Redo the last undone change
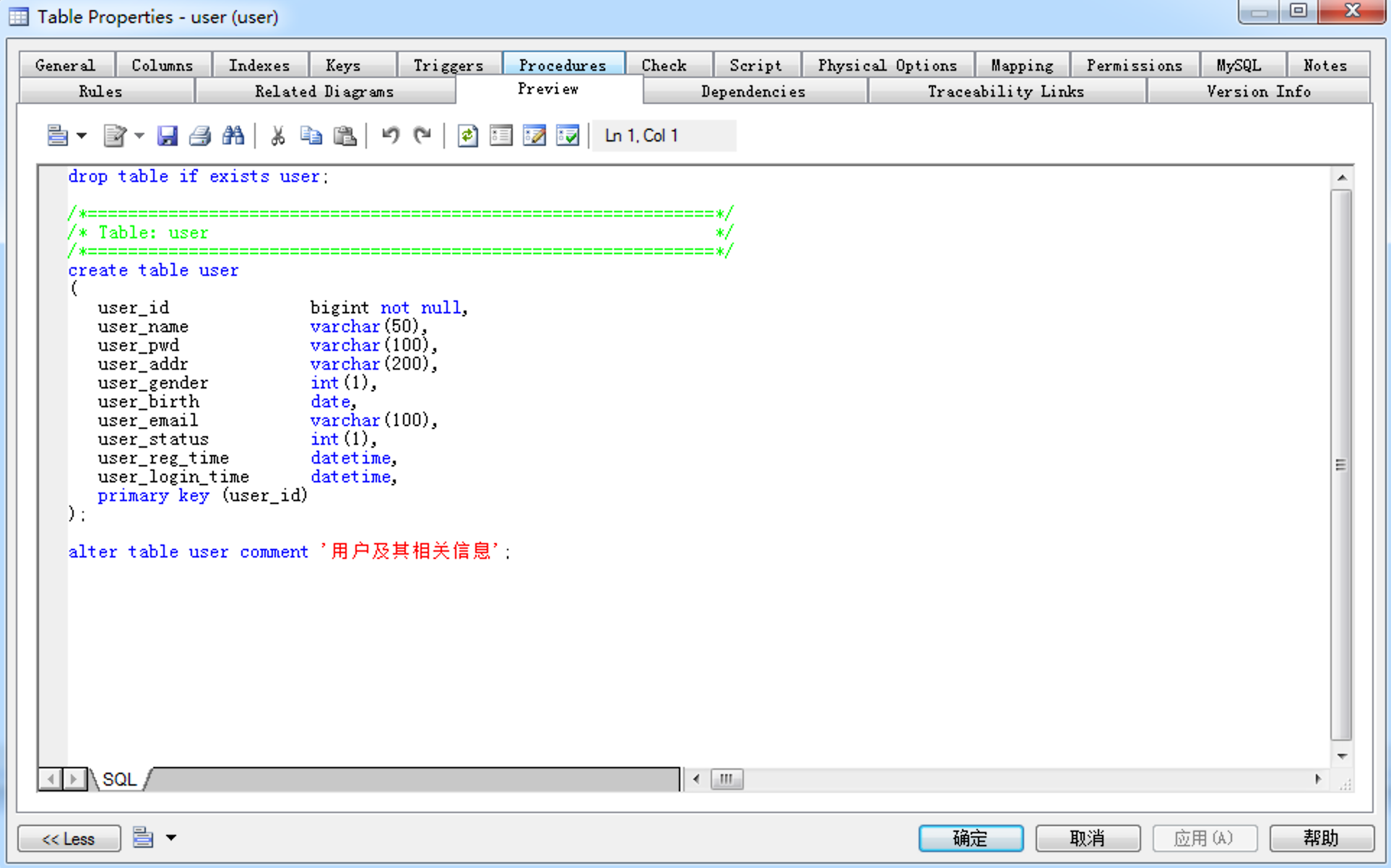This screenshot has width=1391, height=868. point(422,136)
